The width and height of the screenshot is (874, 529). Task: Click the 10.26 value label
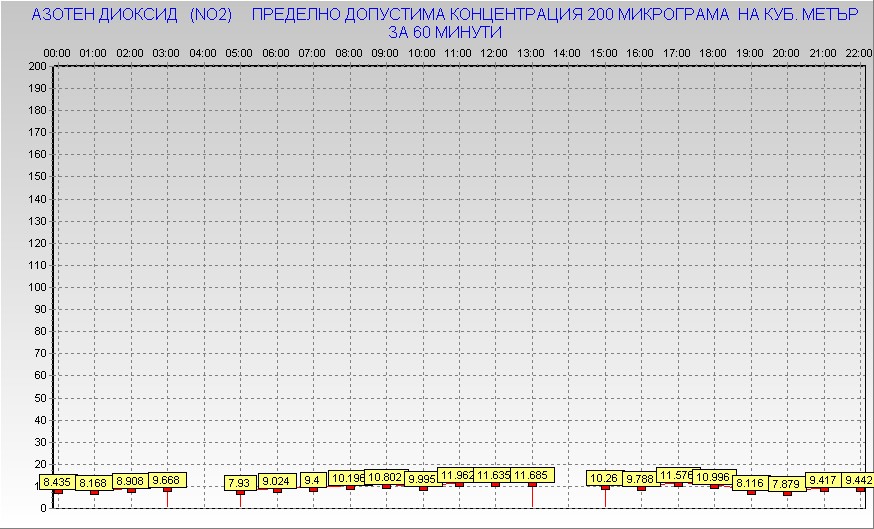point(604,478)
